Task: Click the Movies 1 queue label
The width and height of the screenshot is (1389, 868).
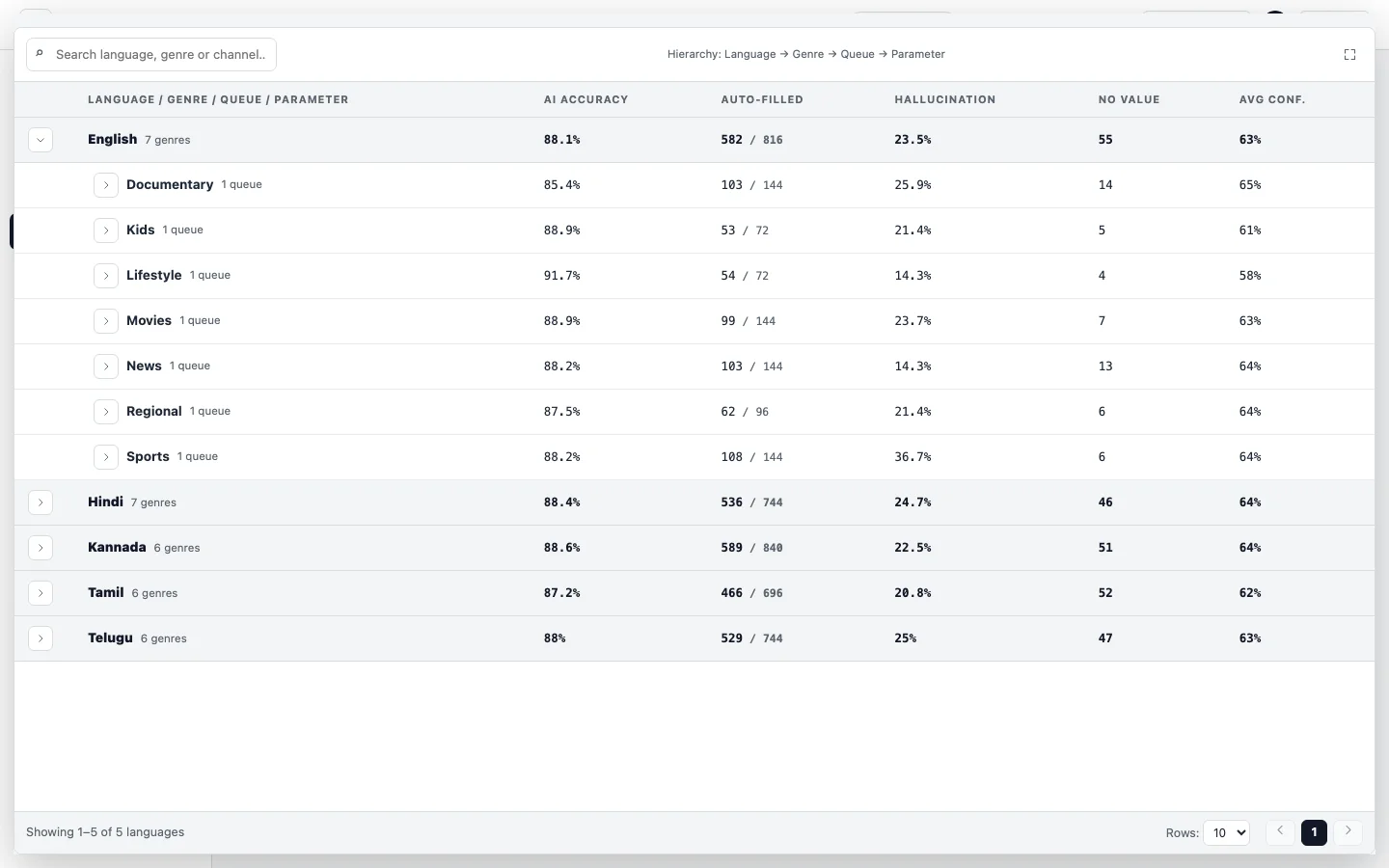Action: (x=200, y=321)
